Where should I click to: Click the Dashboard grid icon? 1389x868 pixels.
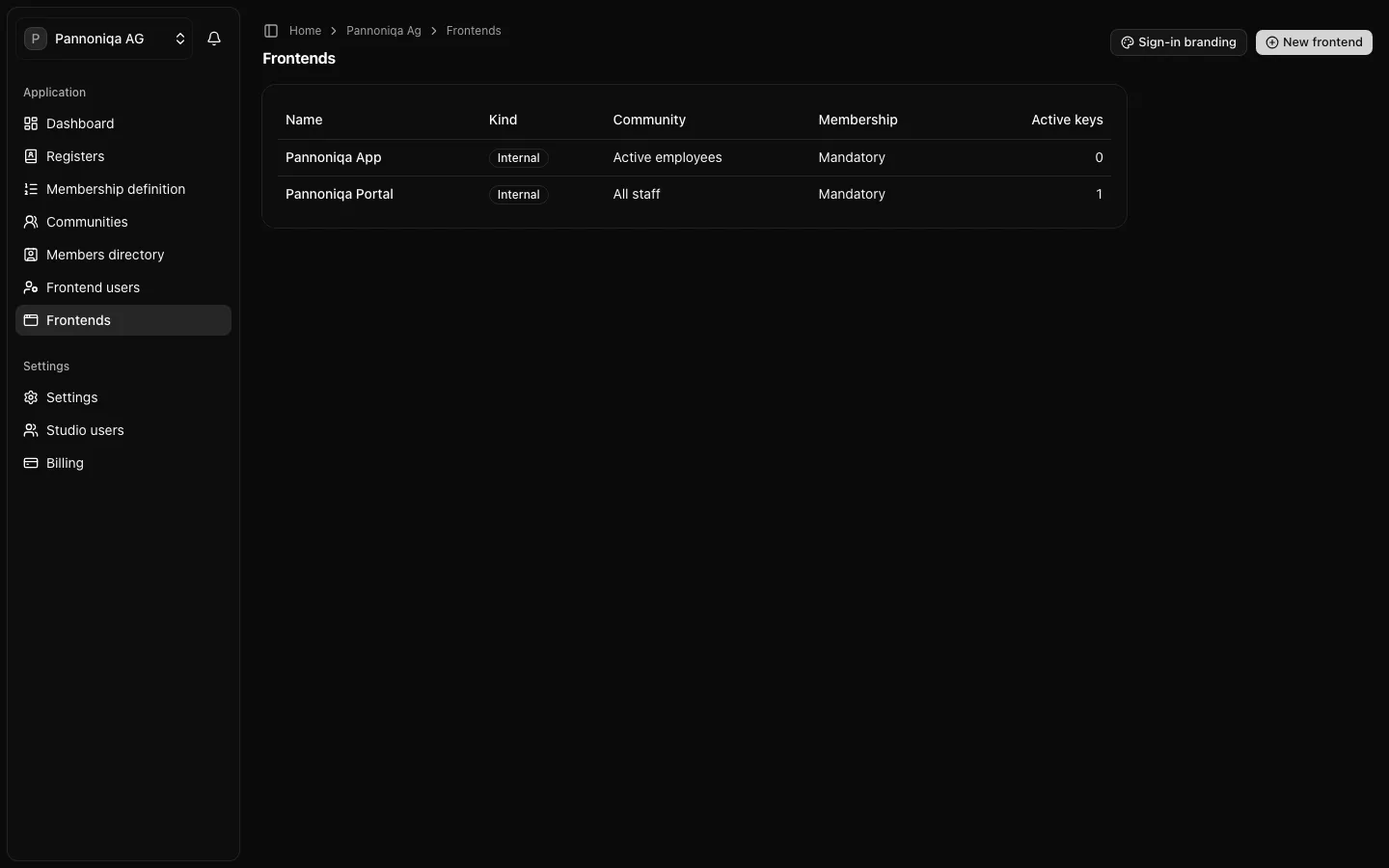click(x=31, y=123)
